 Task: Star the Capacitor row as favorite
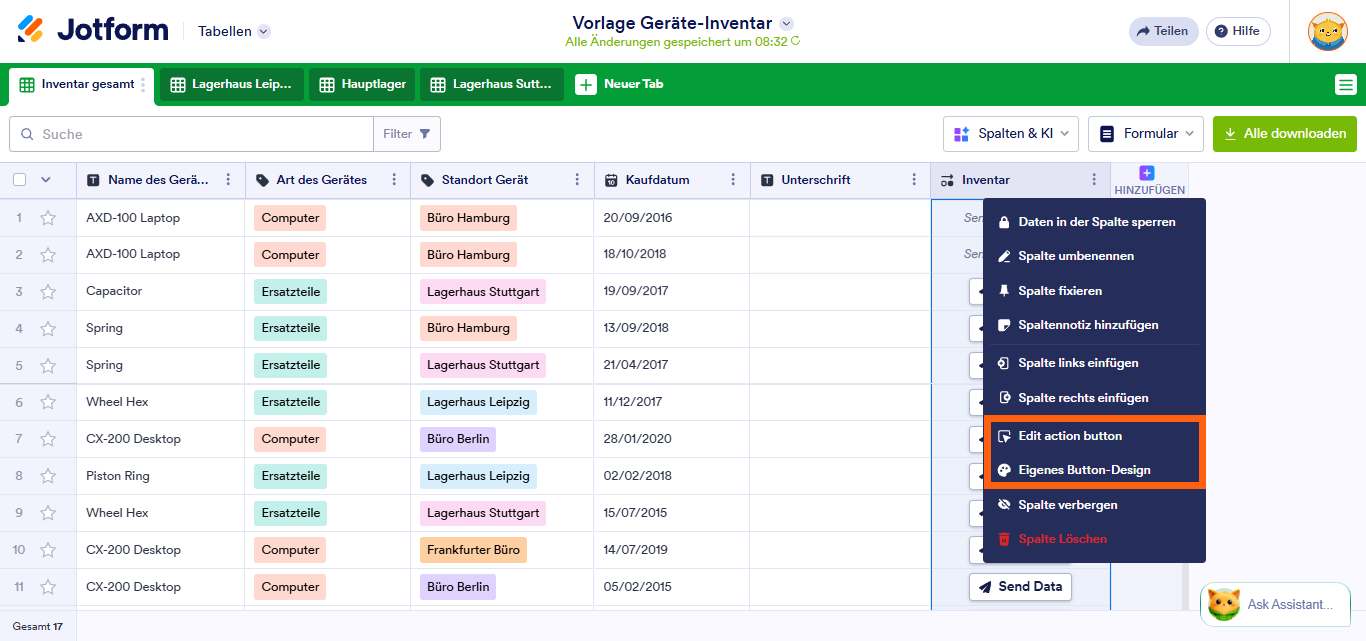pyautogui.click(x=48, y=291)
